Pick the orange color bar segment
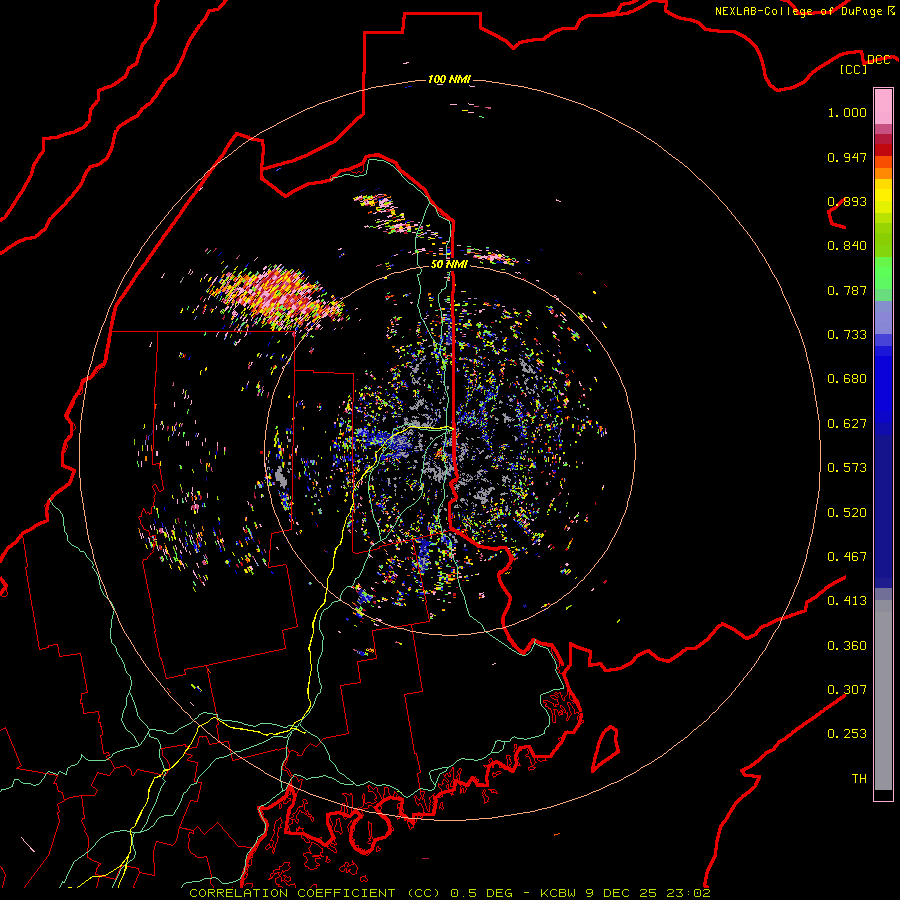900x900 pixels. (x=883, y=173)
